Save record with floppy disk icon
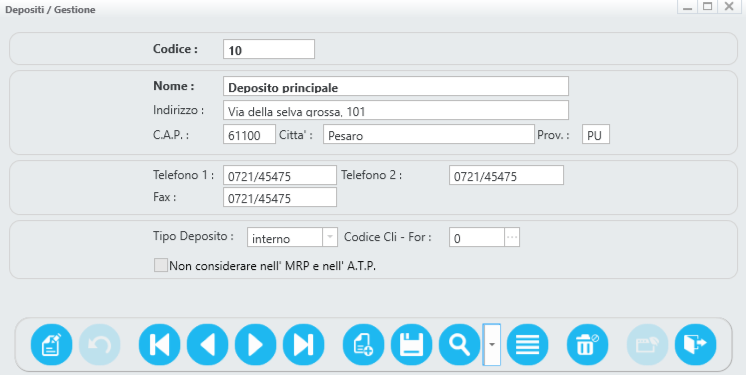Screen dimensions: 746x375 tap(412, 345)
